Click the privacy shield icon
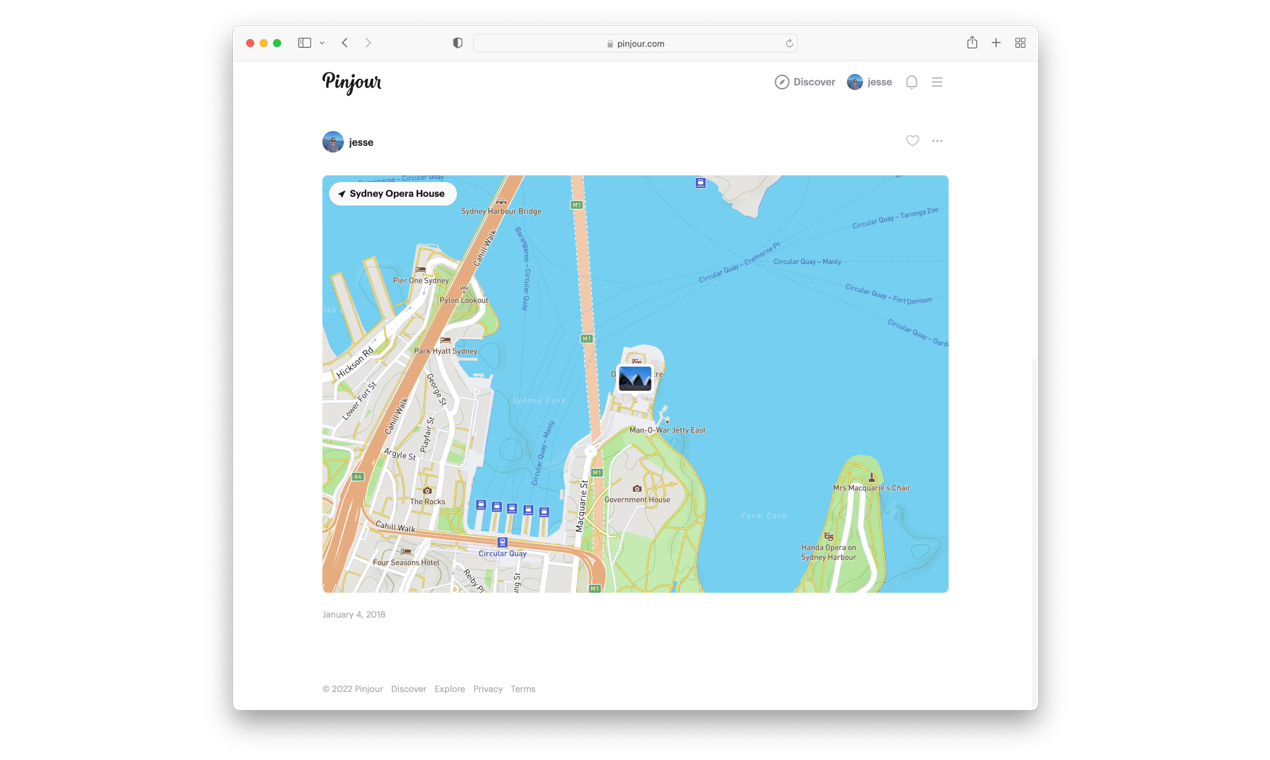The width and height of the screenshot is (1270, 760). pyautogui.click(x=457, y=43)
